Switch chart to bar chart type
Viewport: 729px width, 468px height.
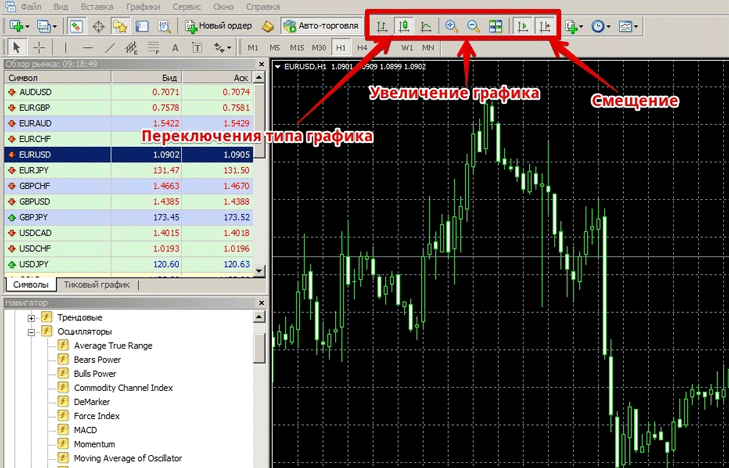tap(381, 27)
